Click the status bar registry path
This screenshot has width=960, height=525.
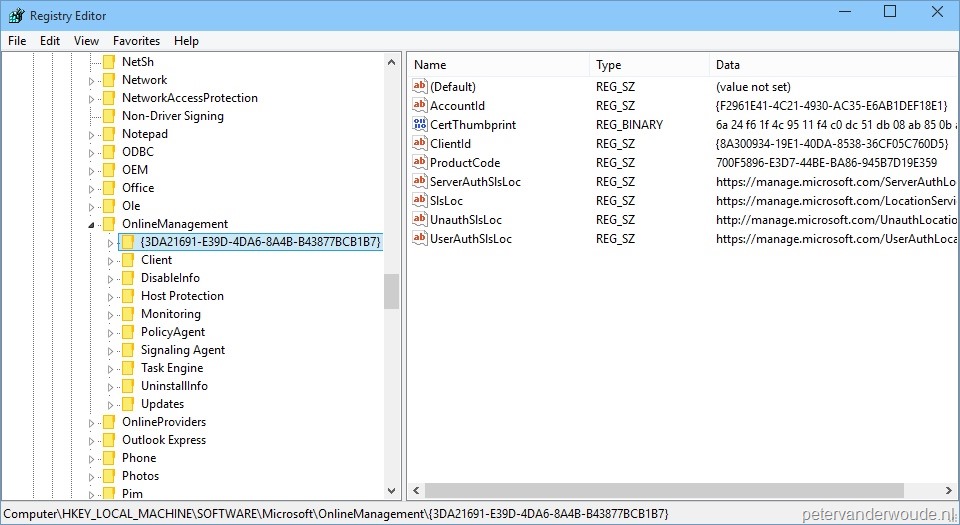tap(336, 513)
